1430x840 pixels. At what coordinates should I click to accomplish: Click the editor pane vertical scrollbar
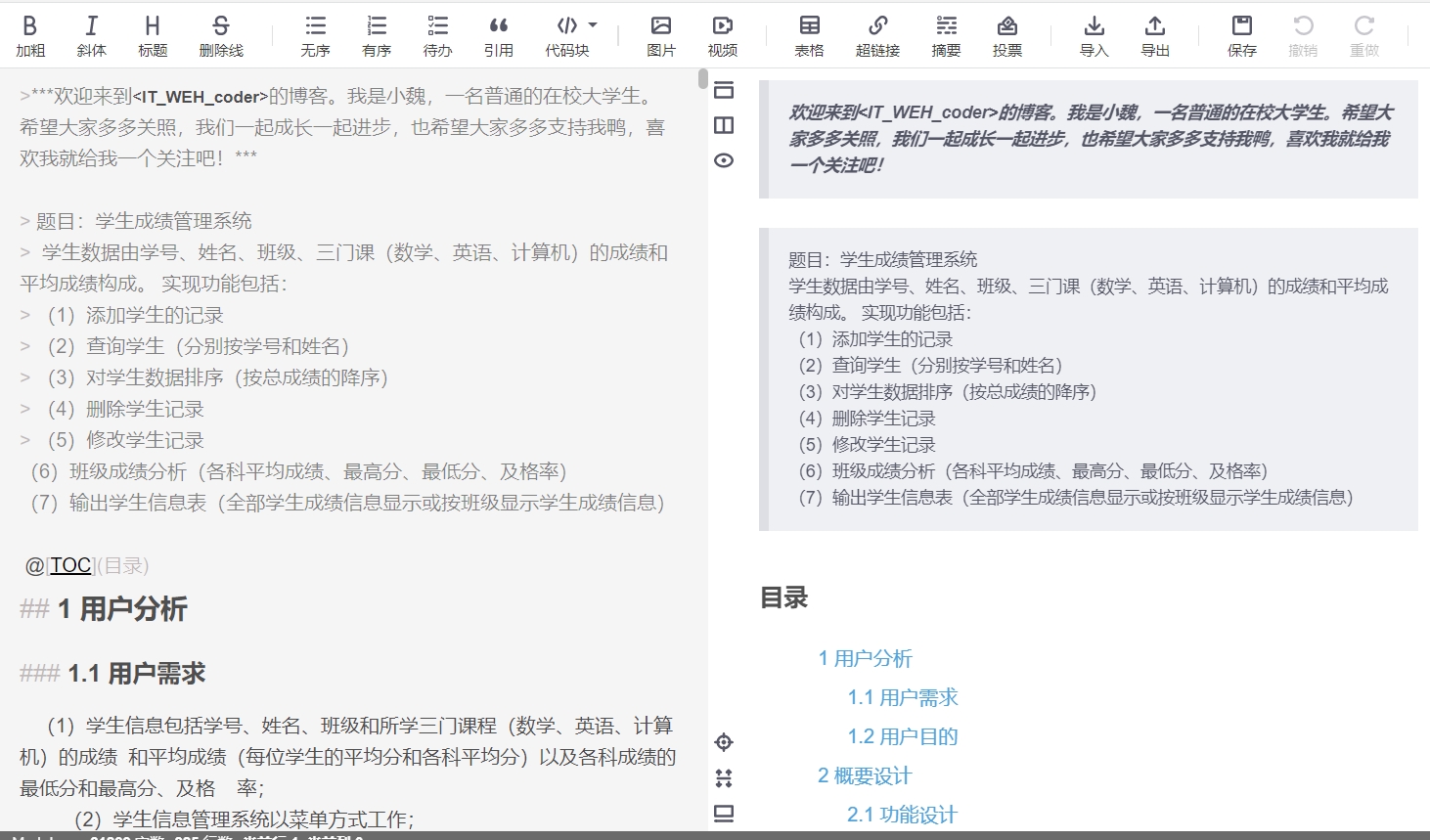703,79
